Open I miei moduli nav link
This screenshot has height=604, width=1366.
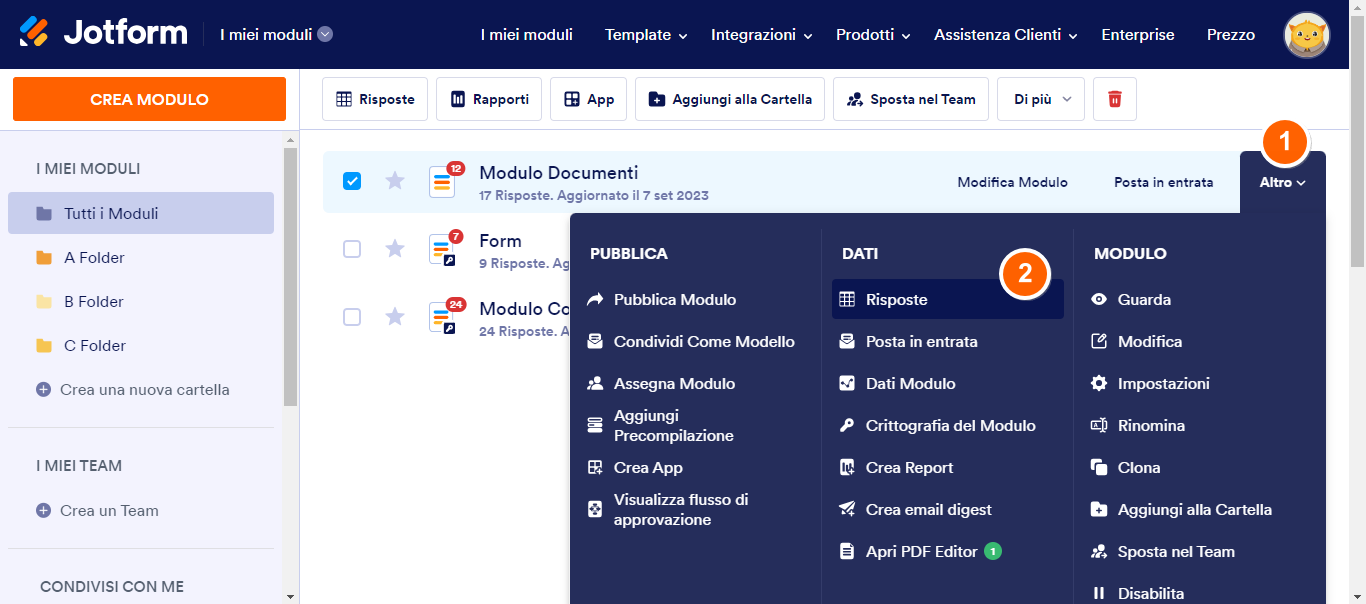pos(527,35)
